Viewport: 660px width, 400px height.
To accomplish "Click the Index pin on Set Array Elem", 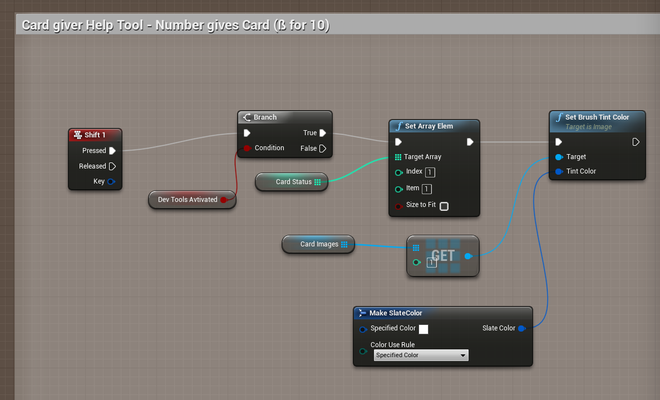I will tap(399, 173).
